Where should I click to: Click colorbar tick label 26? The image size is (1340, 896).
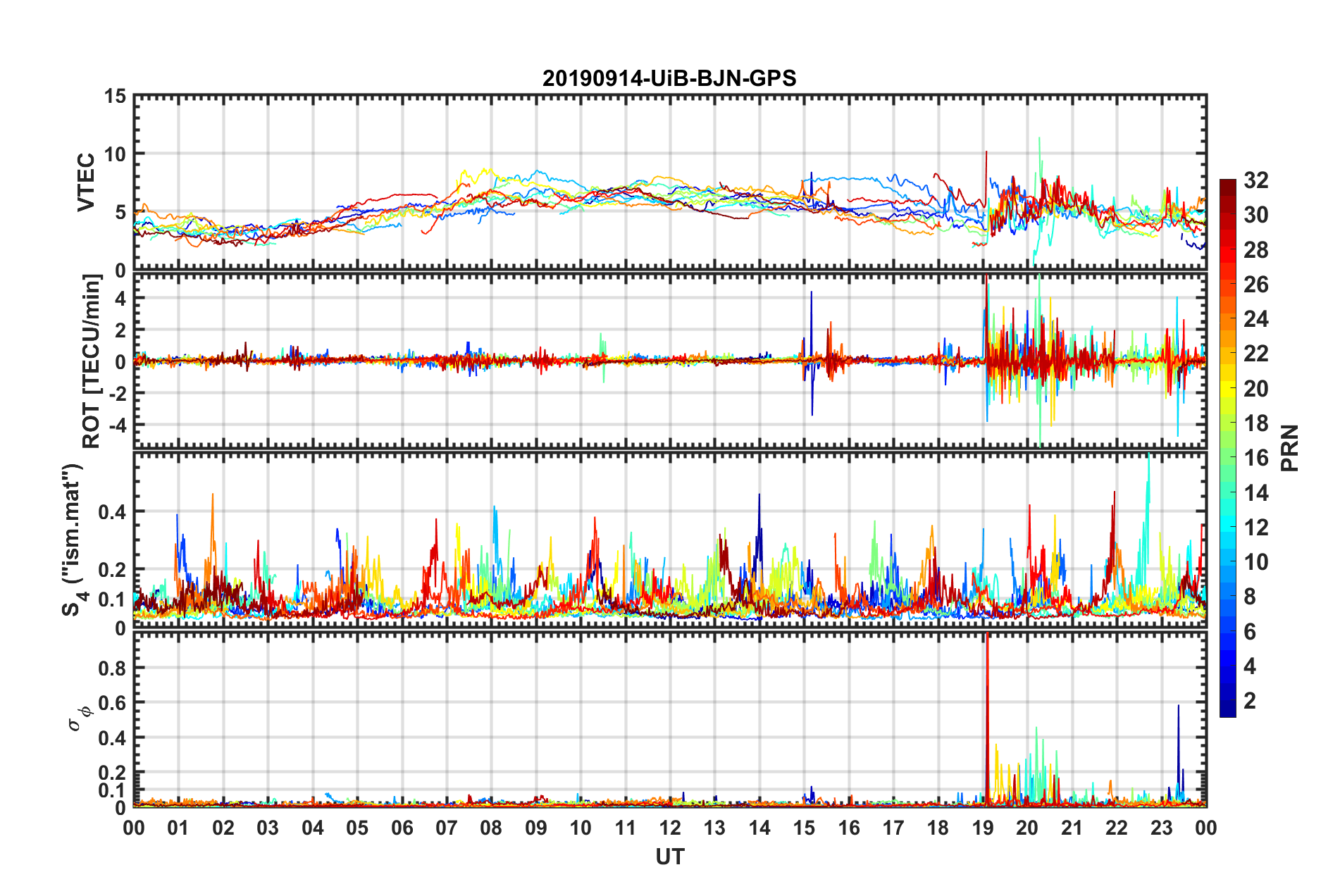tap(1255, 285)
